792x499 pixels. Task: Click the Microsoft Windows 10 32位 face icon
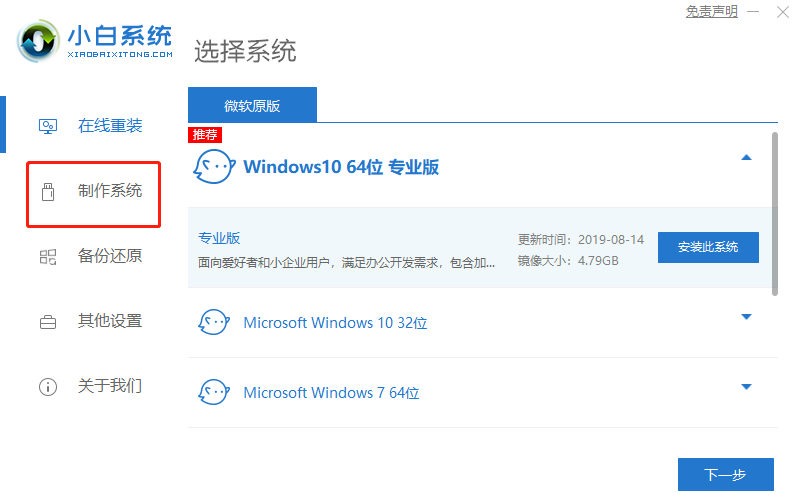pos(214,323)
